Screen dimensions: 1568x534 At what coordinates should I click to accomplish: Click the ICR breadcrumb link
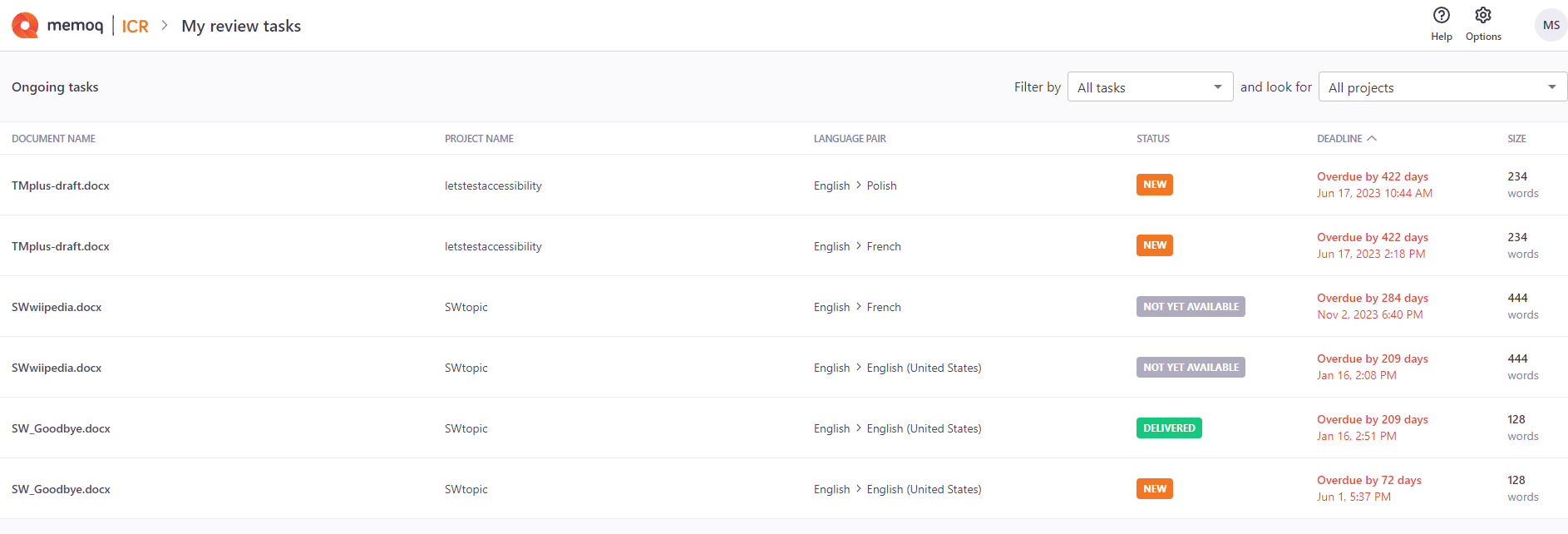(135, 27)
